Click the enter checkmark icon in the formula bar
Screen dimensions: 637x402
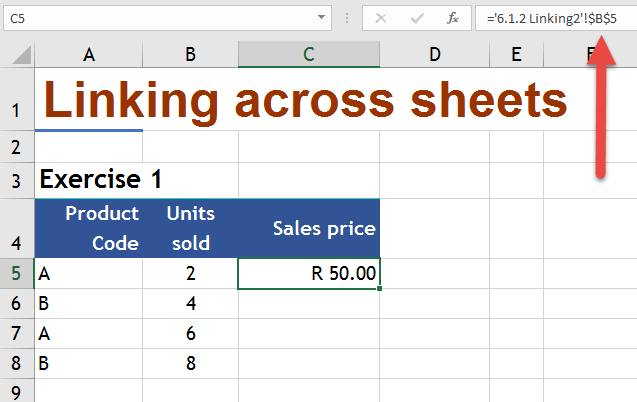(416, 18)
